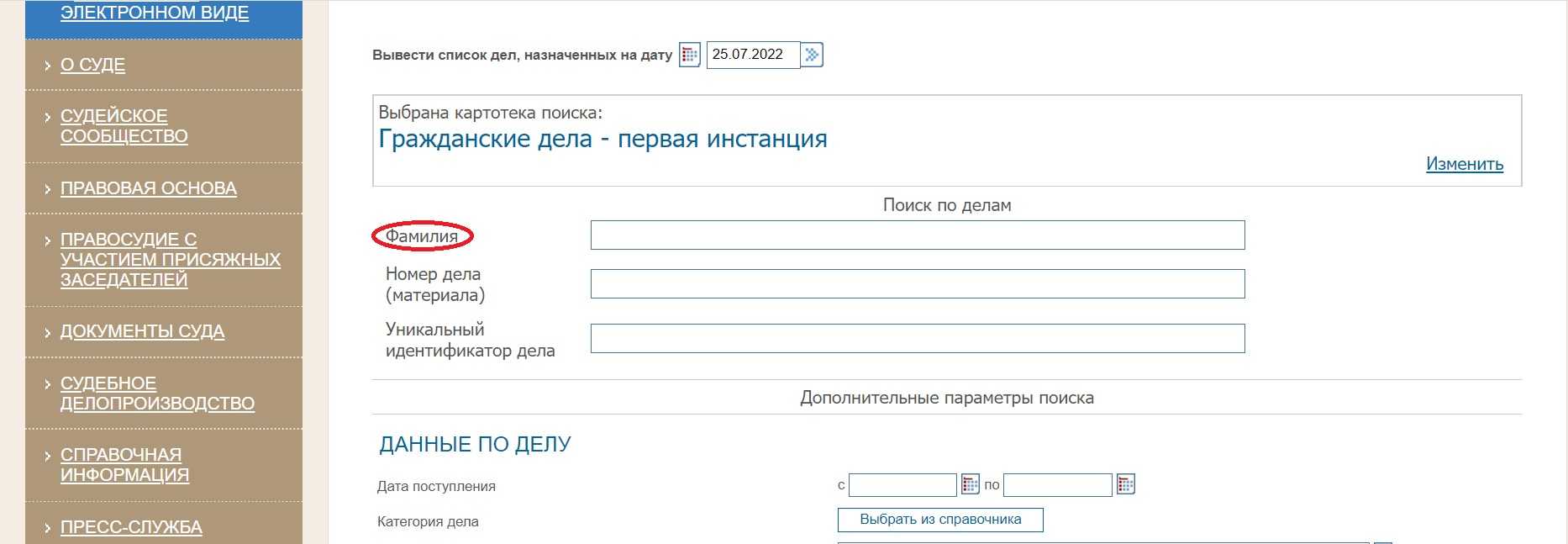The image size is (1568, 544).
Task: Click Вывести список дел, назначенных на дату text
Action: [x=522, y=55]
